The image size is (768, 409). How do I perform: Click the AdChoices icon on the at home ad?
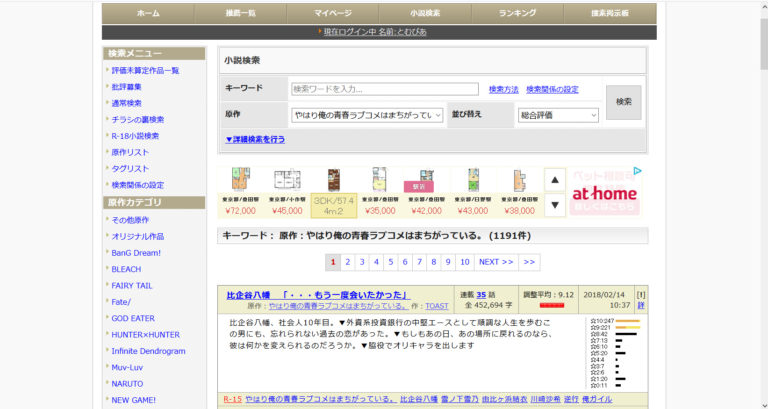tap(637, 171)
